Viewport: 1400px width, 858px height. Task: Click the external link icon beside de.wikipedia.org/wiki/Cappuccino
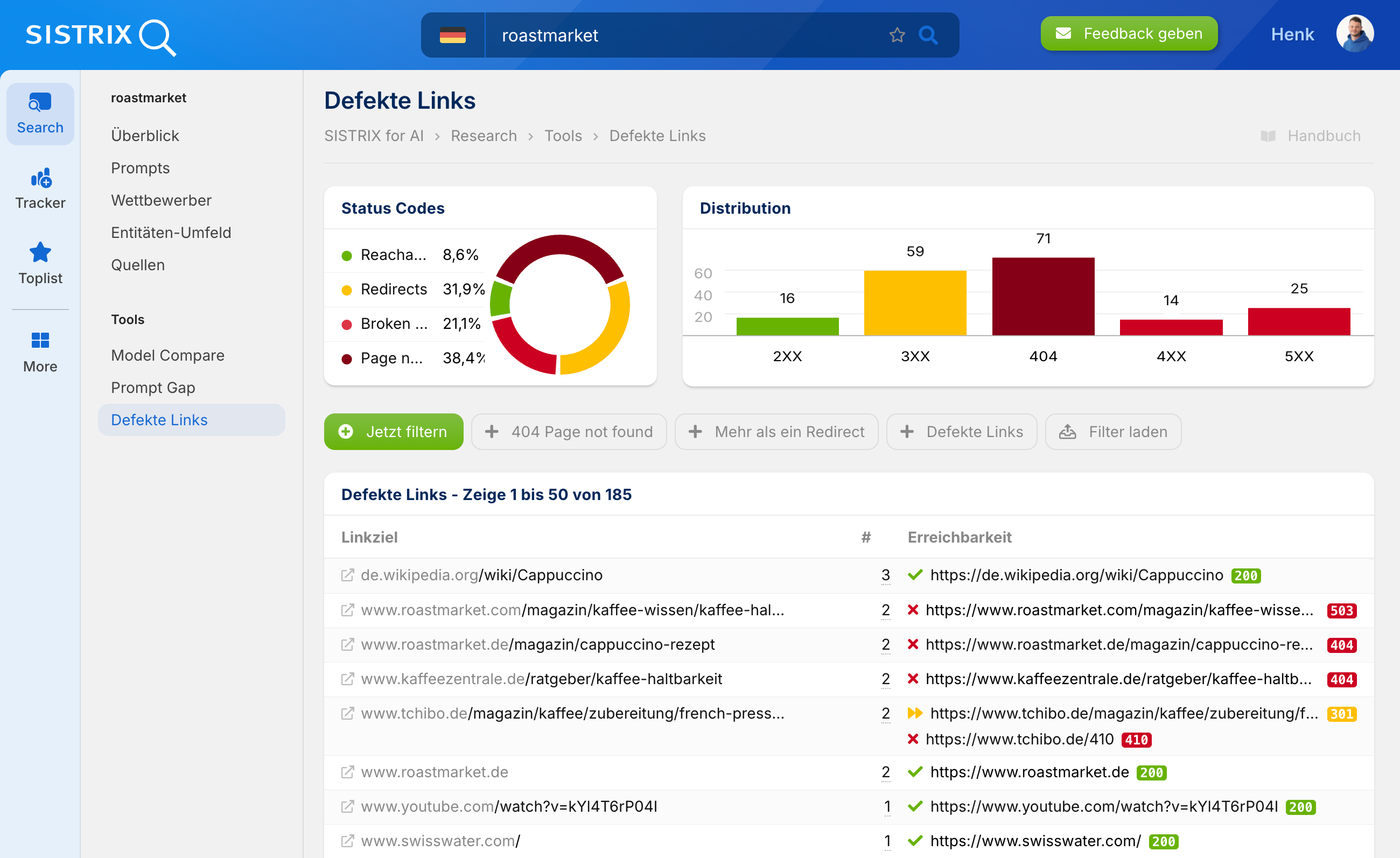point(347,575)
